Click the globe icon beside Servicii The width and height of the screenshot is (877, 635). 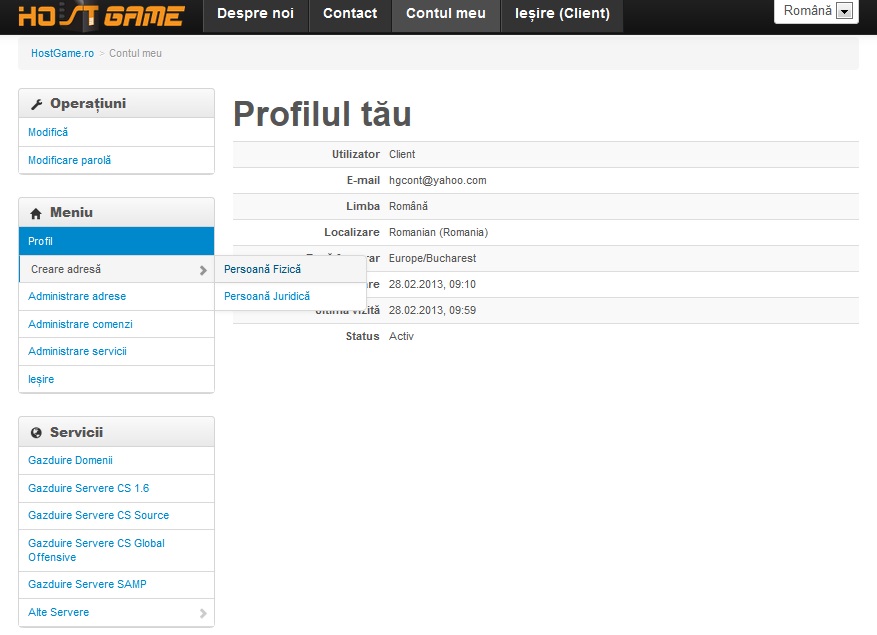click(x=36, y=432)
